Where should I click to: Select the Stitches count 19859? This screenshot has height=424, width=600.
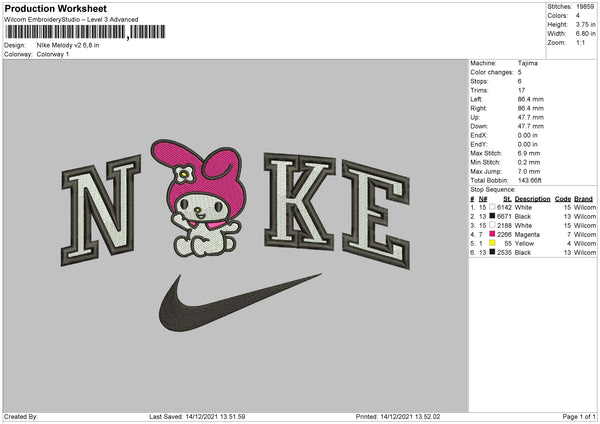585,7
